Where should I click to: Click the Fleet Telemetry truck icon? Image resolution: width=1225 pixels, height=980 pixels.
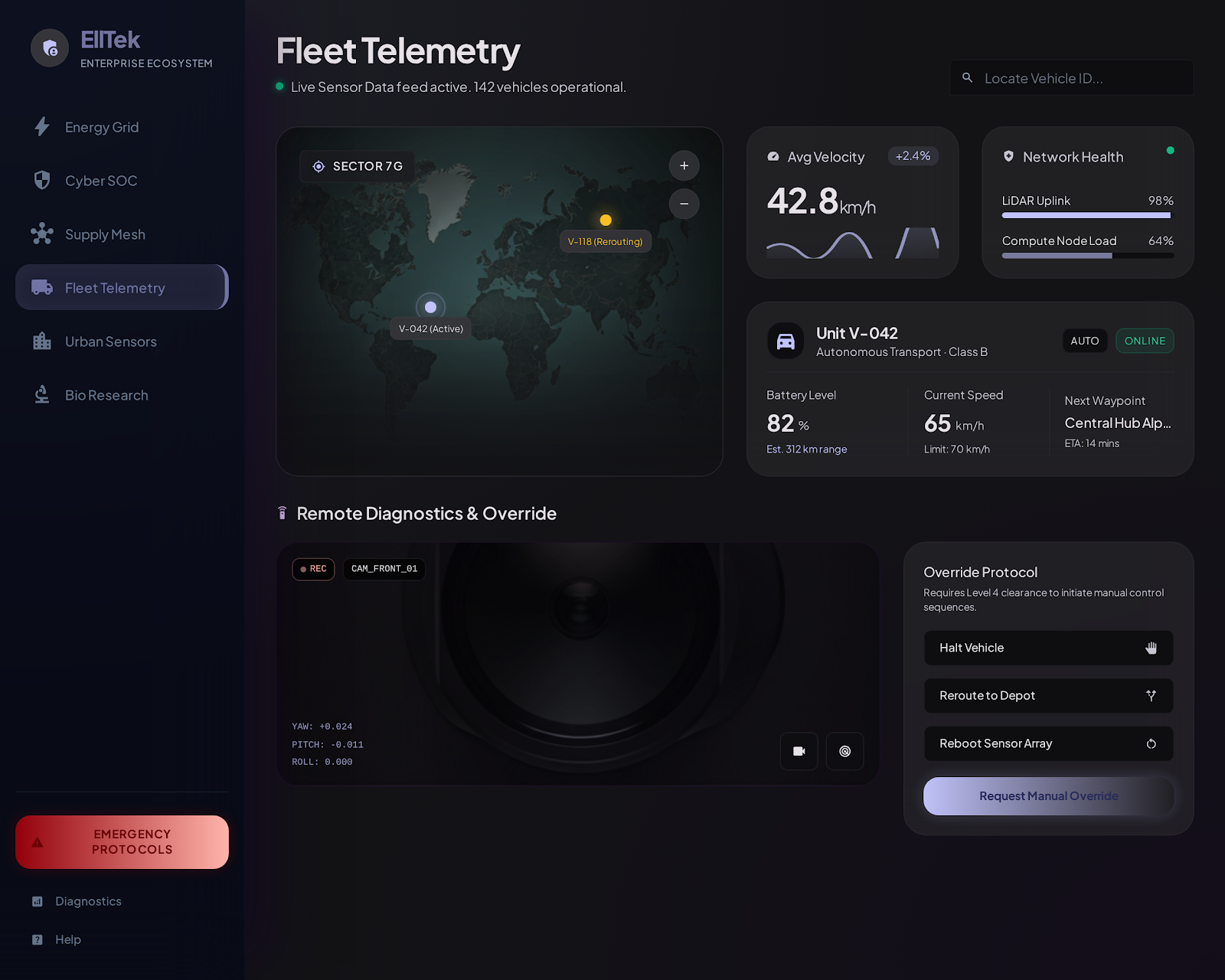tap(44, 288)
